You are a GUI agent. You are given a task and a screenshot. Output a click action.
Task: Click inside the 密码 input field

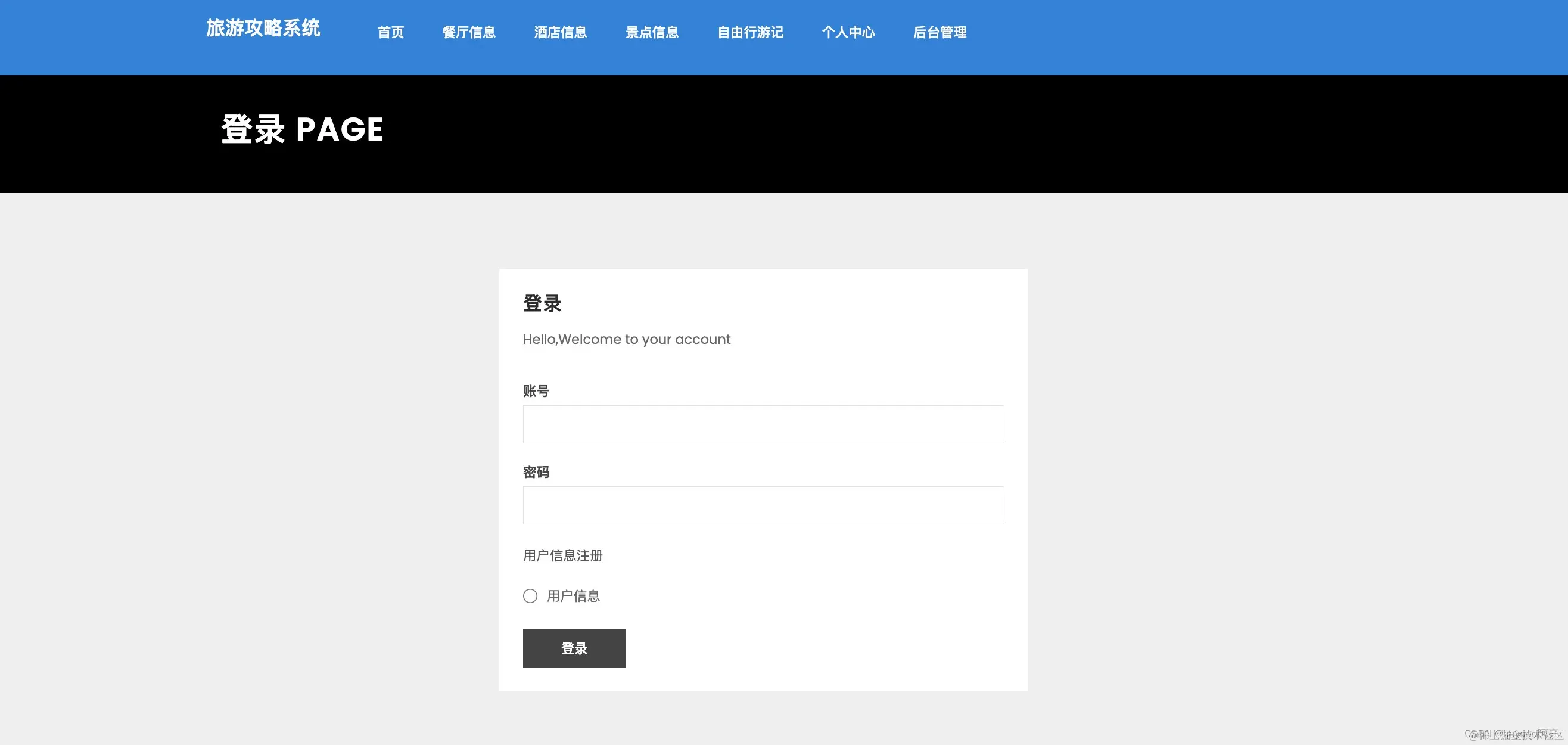click(763, 504)
